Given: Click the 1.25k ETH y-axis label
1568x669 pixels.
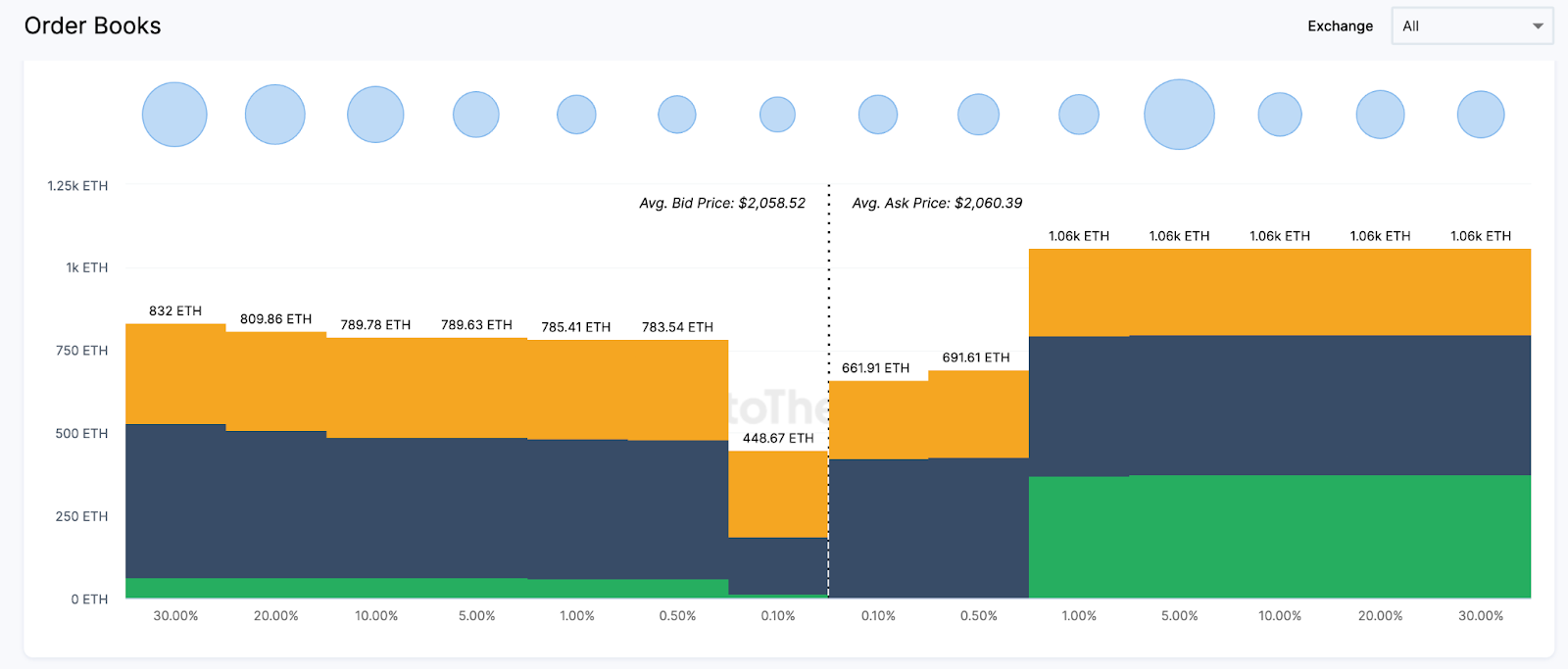Looking at the screenshot, I should click(x=77, y=186).
